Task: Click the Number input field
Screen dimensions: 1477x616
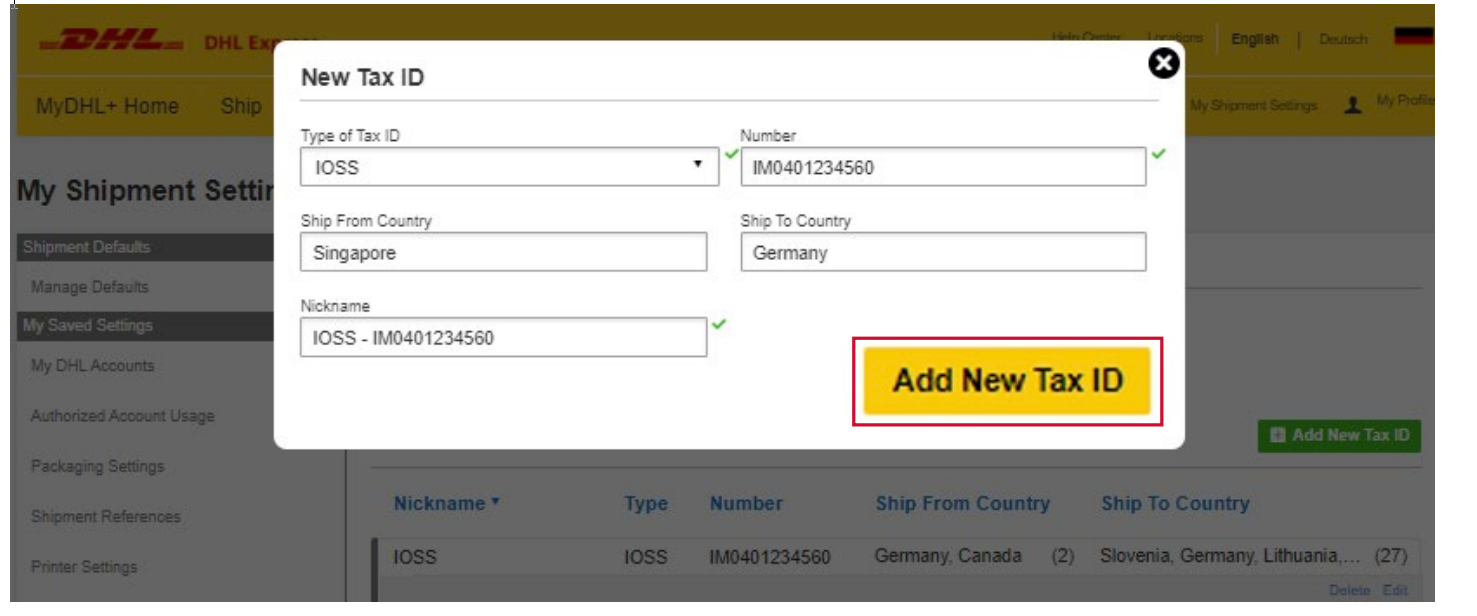Action: coord(942,168)
